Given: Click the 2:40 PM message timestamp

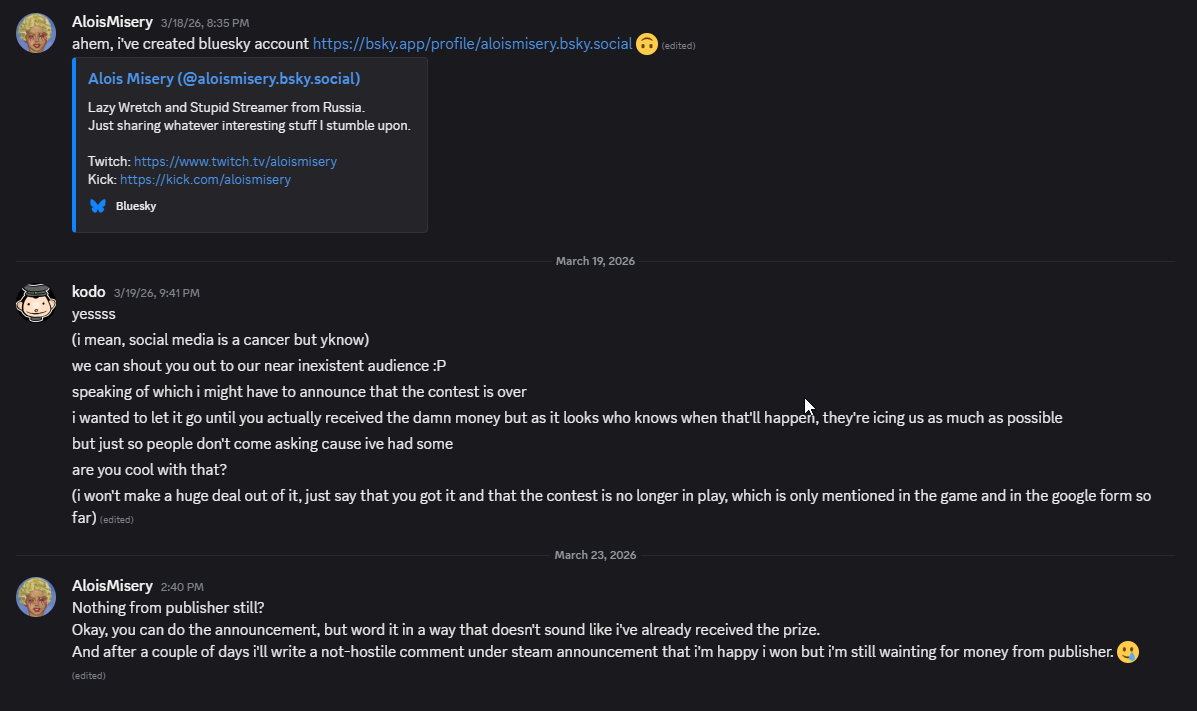Looking at the screenshot, I should pyautogui.click(x=182, y=587).
